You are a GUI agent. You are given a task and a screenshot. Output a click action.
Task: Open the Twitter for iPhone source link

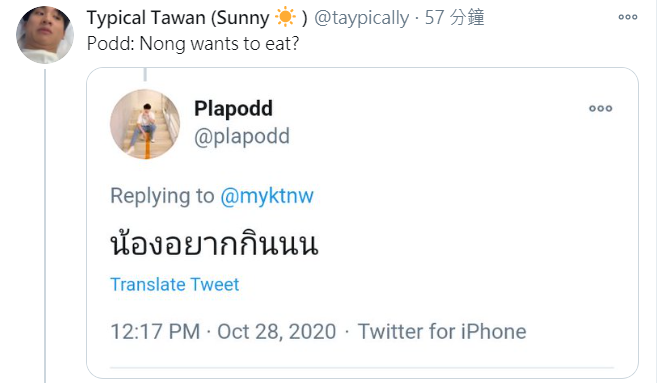pyautogui.click(x=442, y=332)
